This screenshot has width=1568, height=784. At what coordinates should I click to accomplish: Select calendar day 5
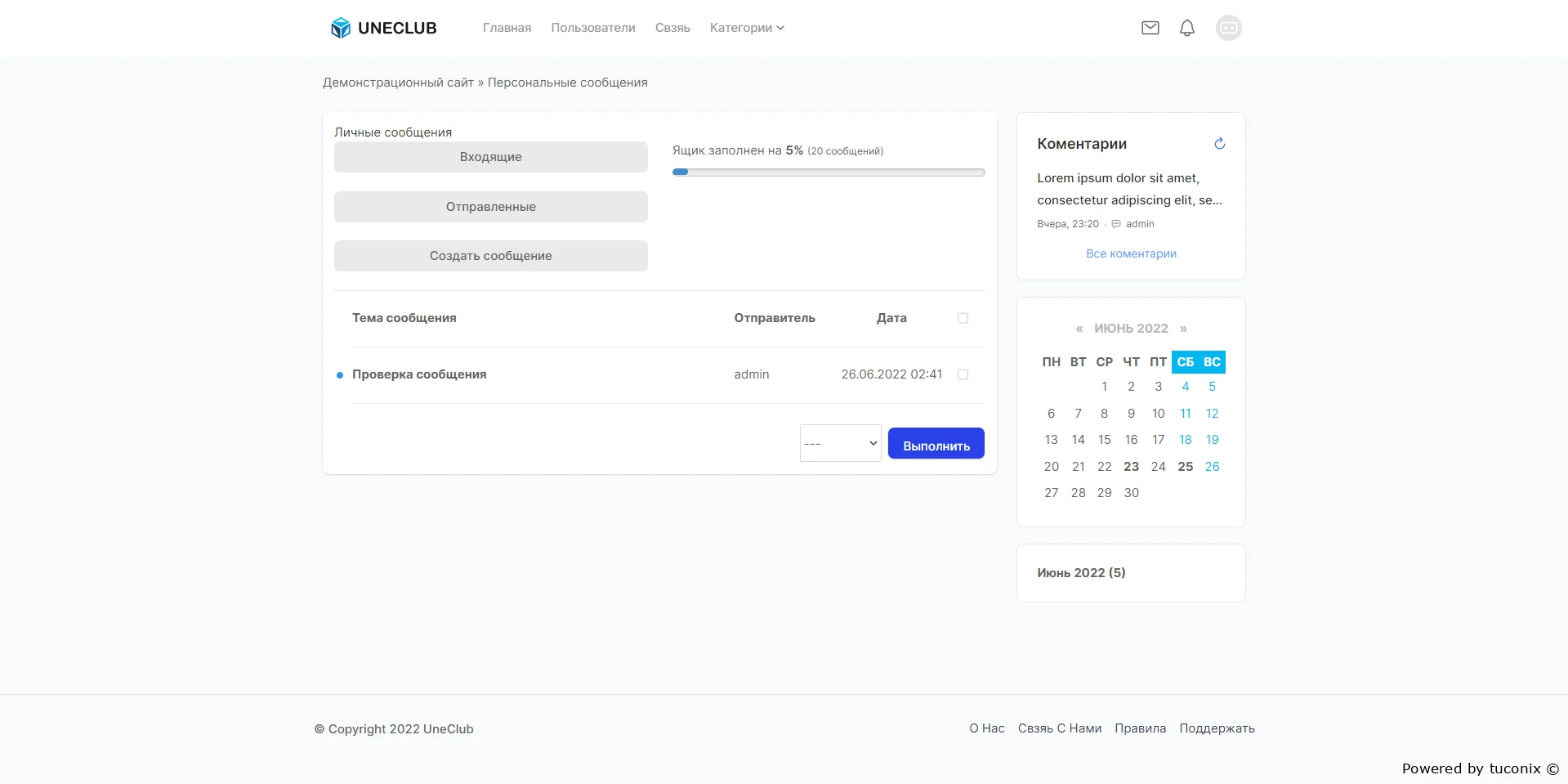pos(1213,387)
